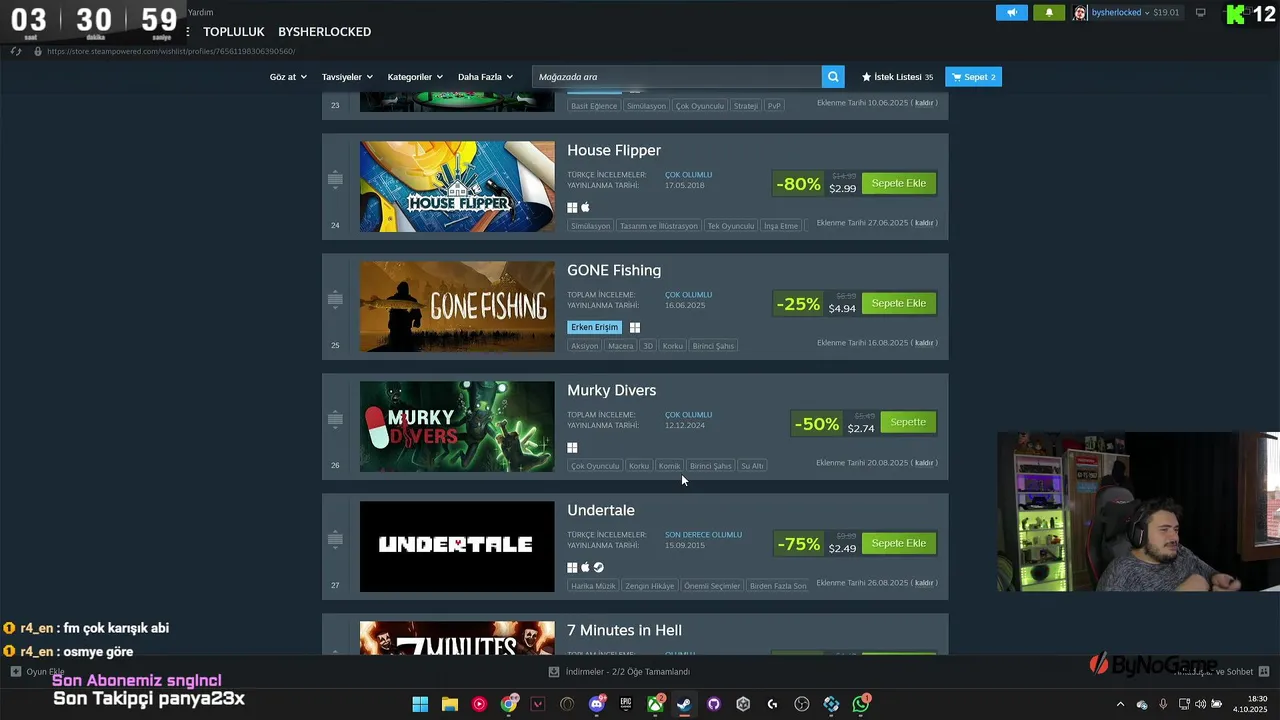The height and width of the screenshot is (720, 1280).
Task: Click the Su Altı tag under Murky Divers
Action: (x=752, y=466)
